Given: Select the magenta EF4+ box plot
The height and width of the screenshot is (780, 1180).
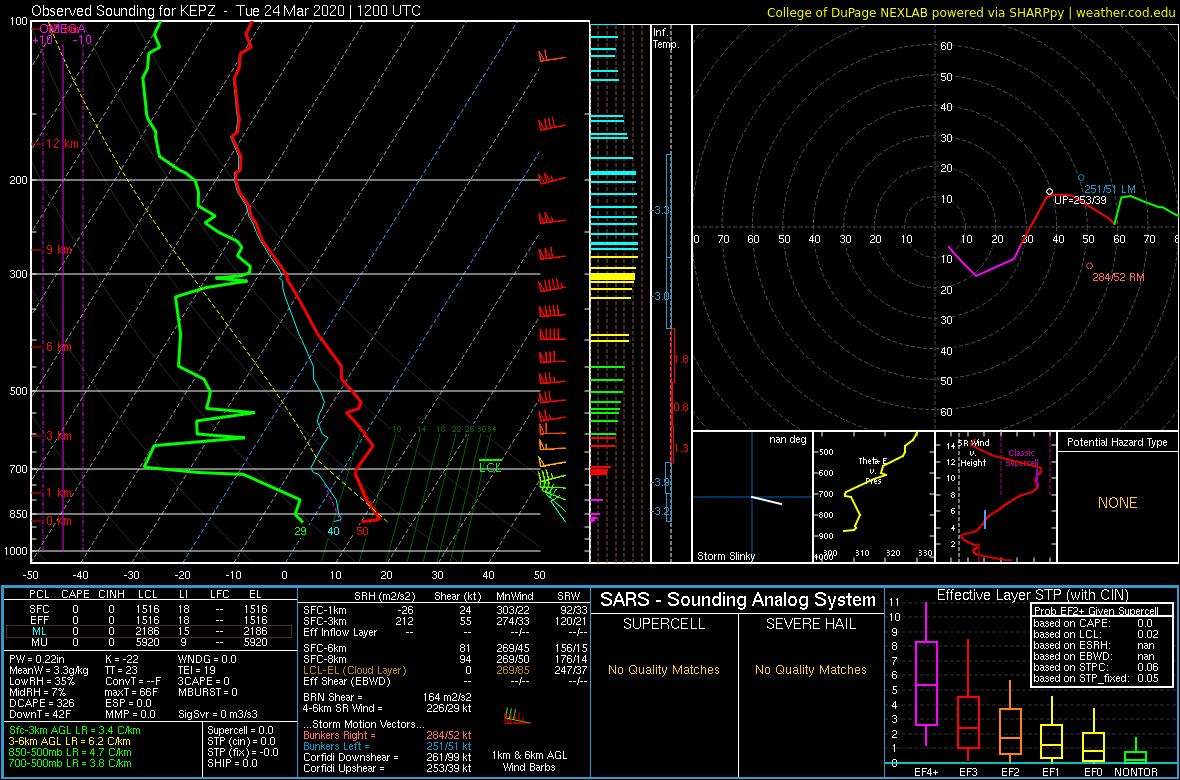Looking at the screenshot, I should click(x=926, y=675).
